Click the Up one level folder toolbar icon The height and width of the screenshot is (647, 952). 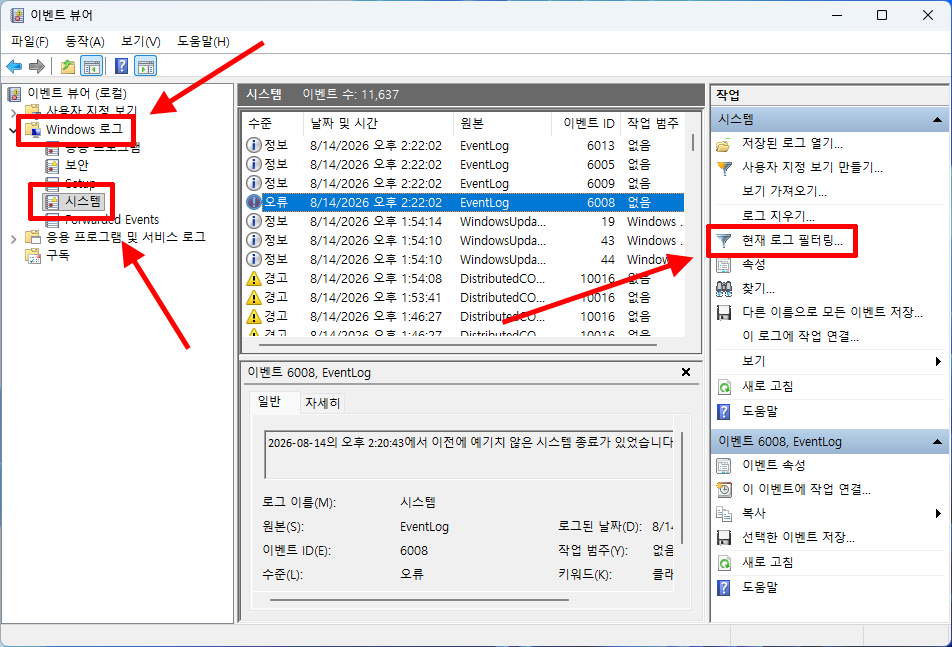click(68, 66)
